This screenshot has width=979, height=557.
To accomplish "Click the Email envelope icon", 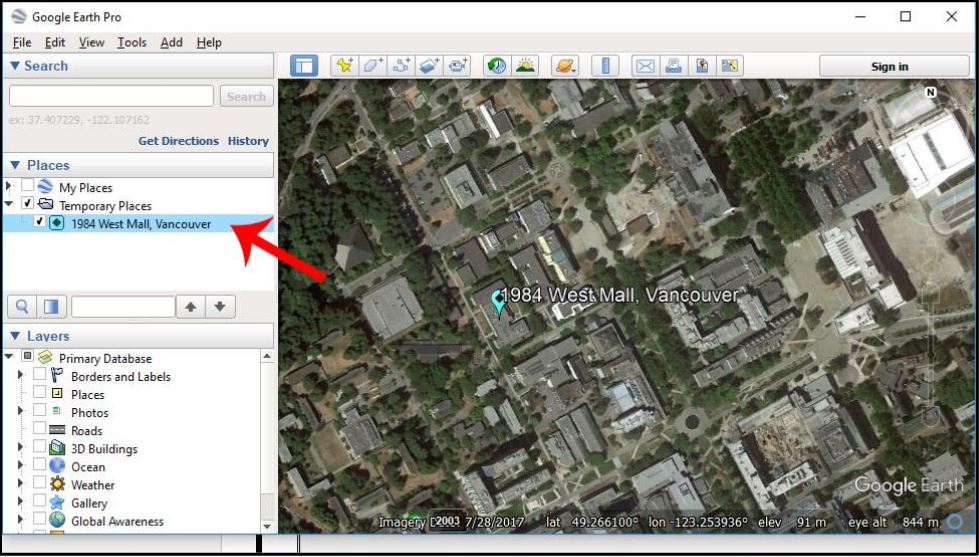I will (645, 66).
